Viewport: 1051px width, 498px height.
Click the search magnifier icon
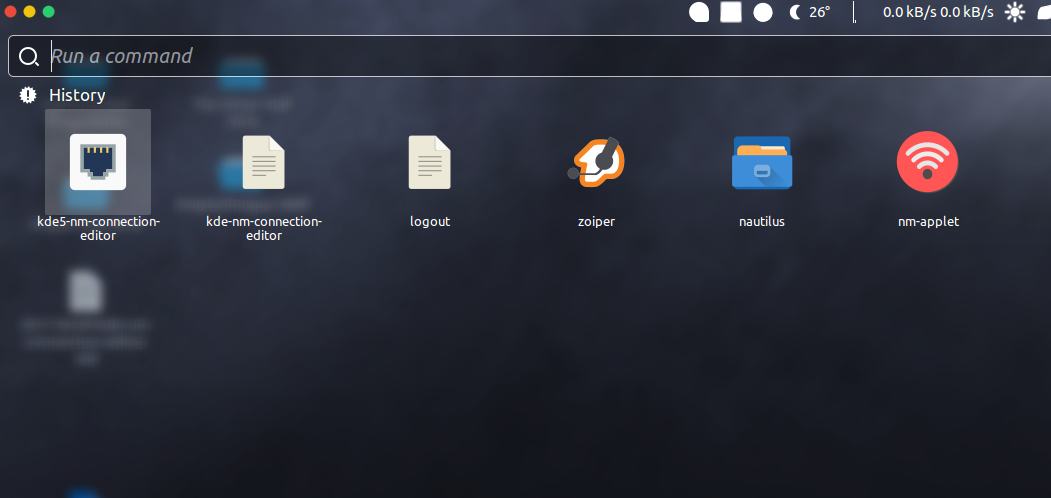pos(28,56)
